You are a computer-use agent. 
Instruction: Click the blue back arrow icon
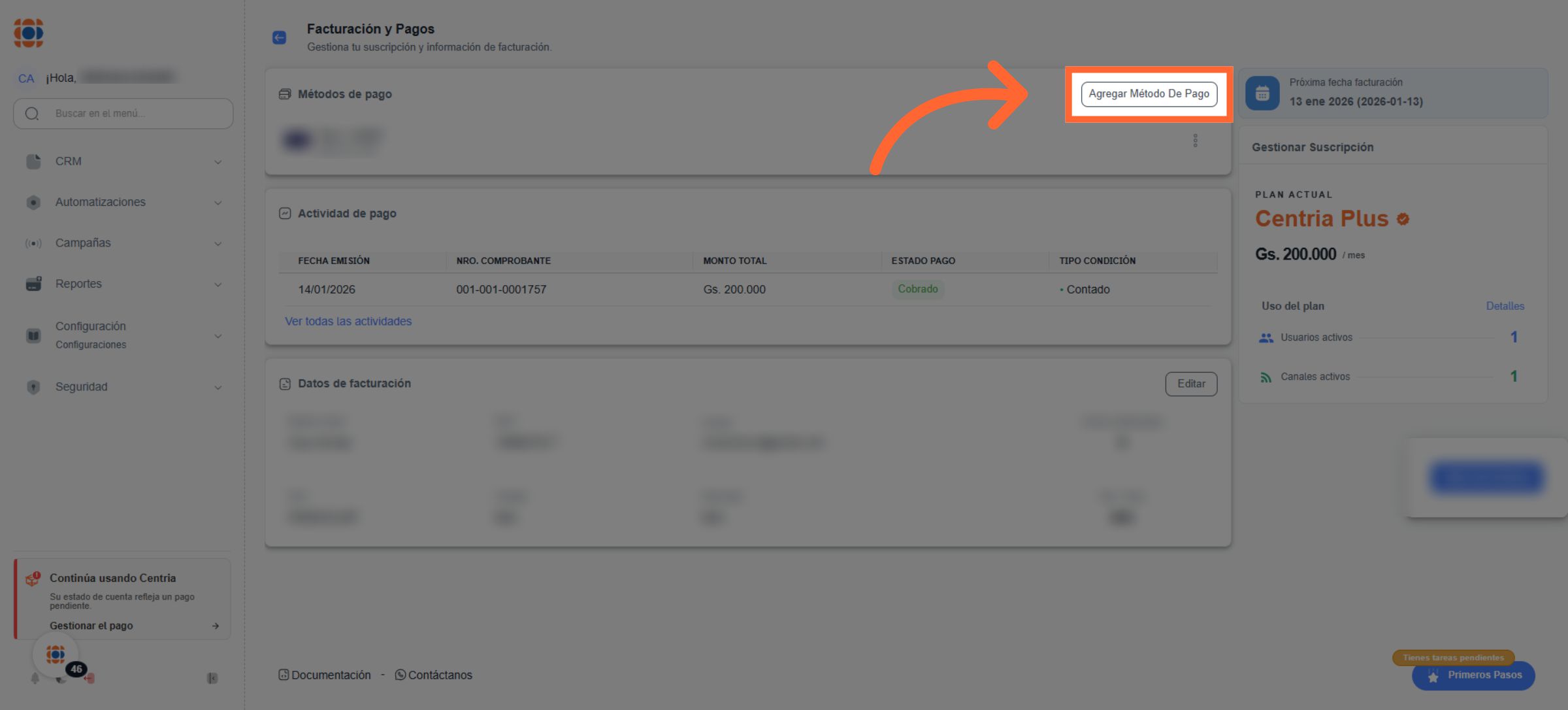[279, 38]
